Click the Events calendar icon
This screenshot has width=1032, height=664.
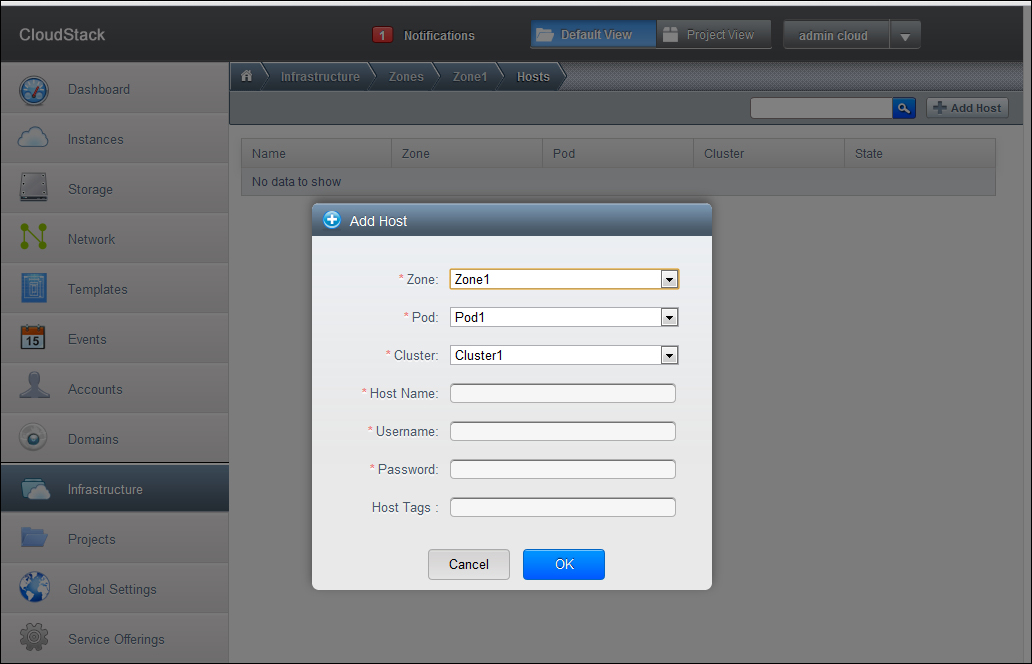click(x=34, y=338)
